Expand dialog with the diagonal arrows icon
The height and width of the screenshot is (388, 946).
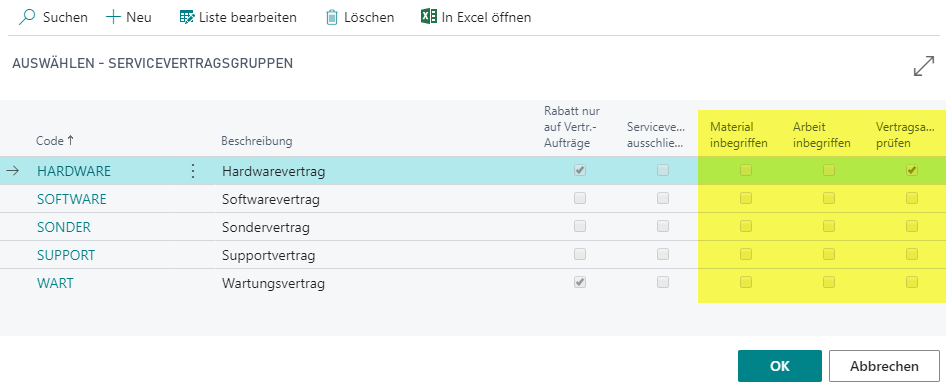pyautogui.click(x=924, y=65)
